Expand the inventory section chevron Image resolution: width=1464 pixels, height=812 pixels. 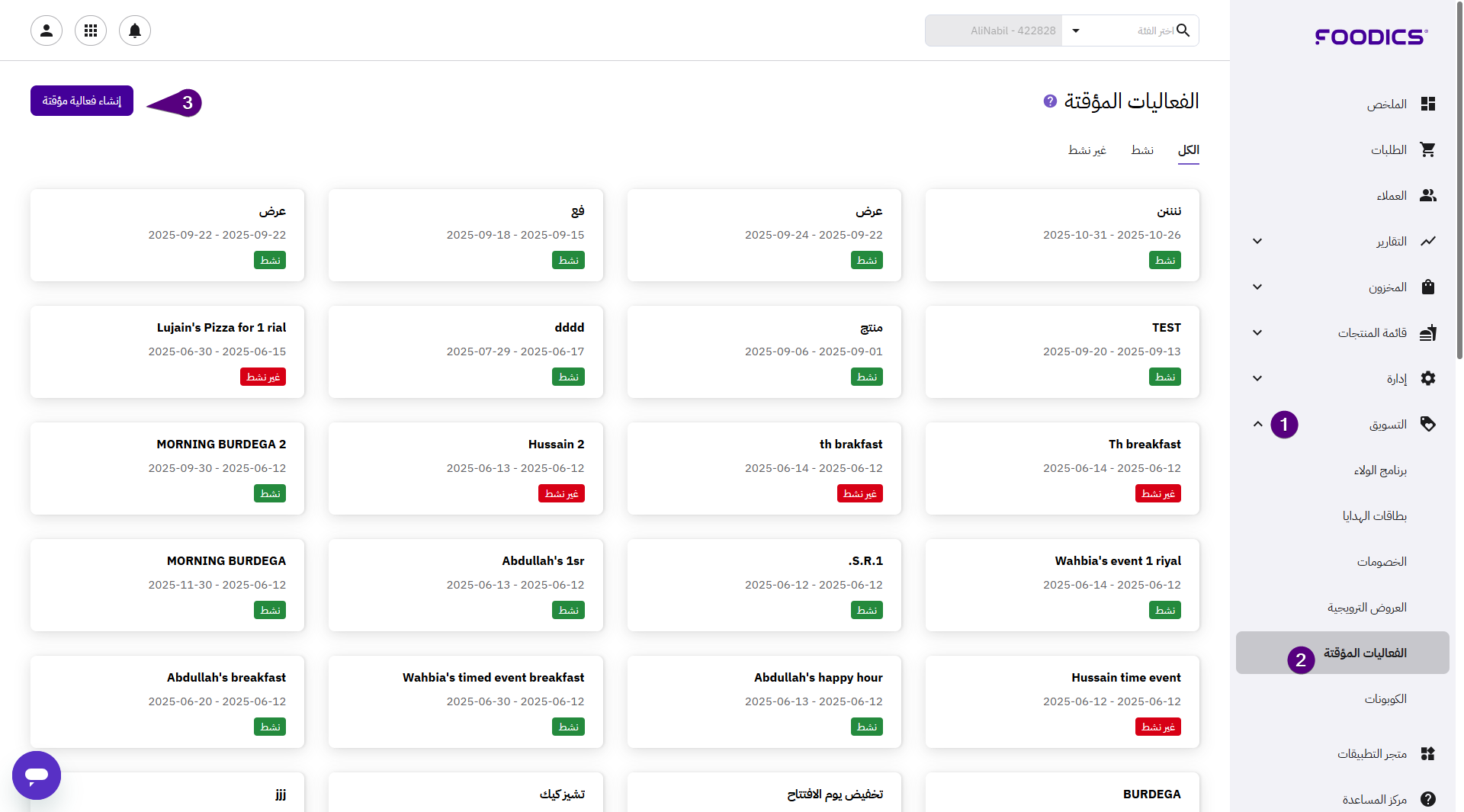click(x=1257, y=287)
